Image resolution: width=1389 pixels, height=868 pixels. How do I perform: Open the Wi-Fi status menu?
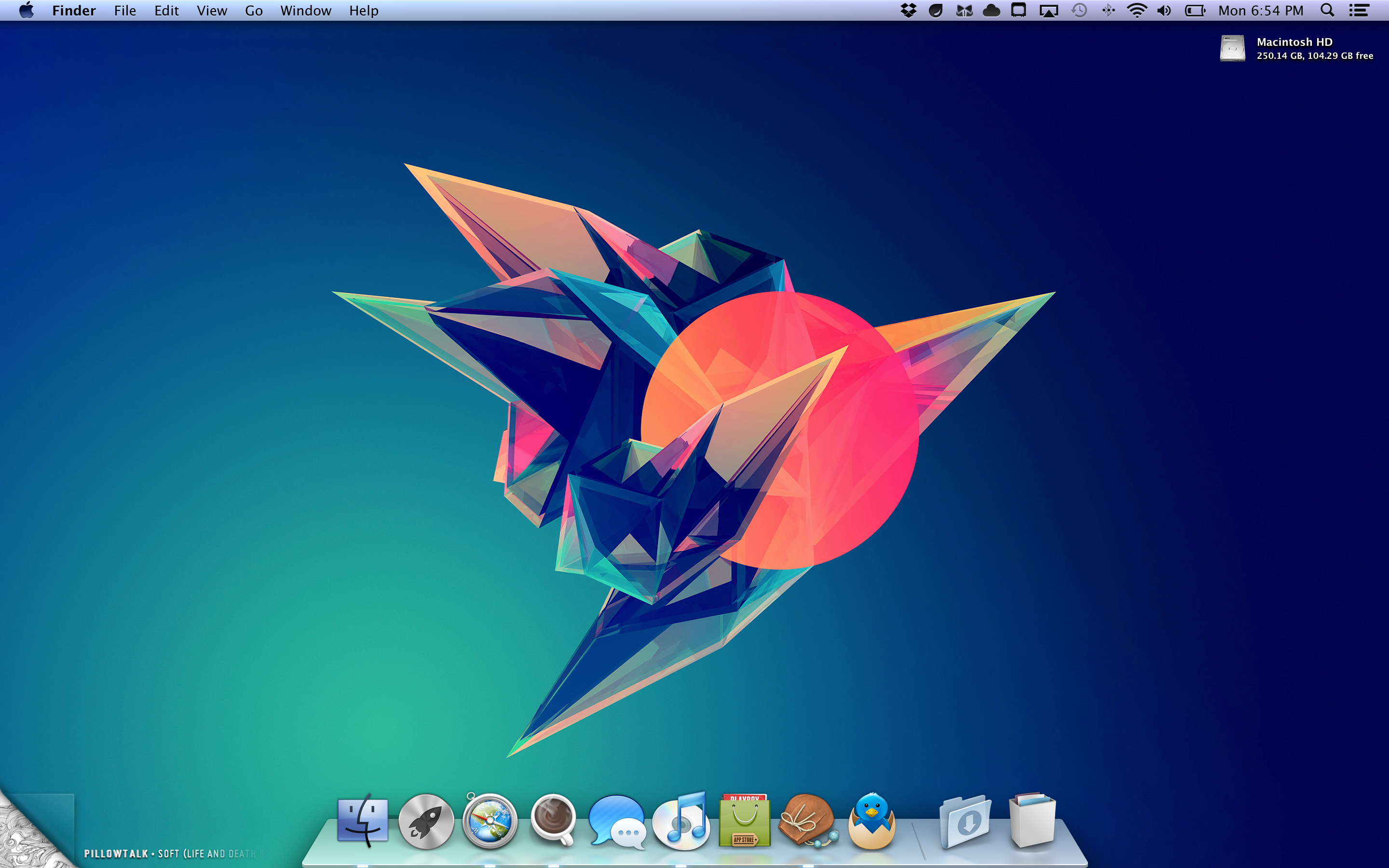(1136, 10)
